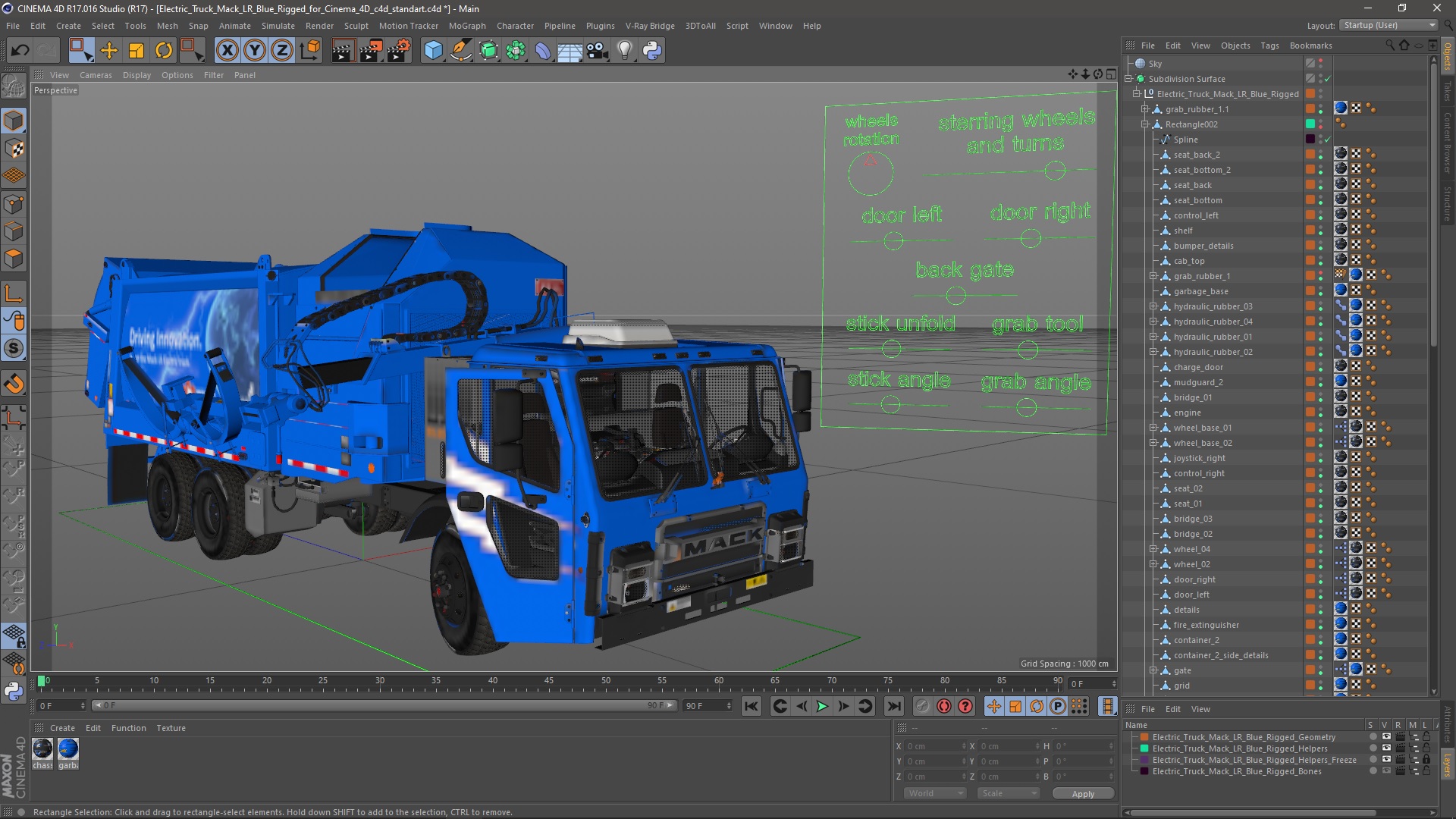Toggle lock on Helpers_Freeze layer
Screen dimensions: 1456x819
(1426, 760)
